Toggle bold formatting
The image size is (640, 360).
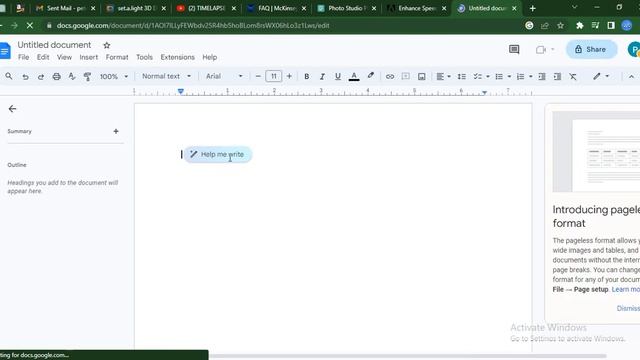307,76
